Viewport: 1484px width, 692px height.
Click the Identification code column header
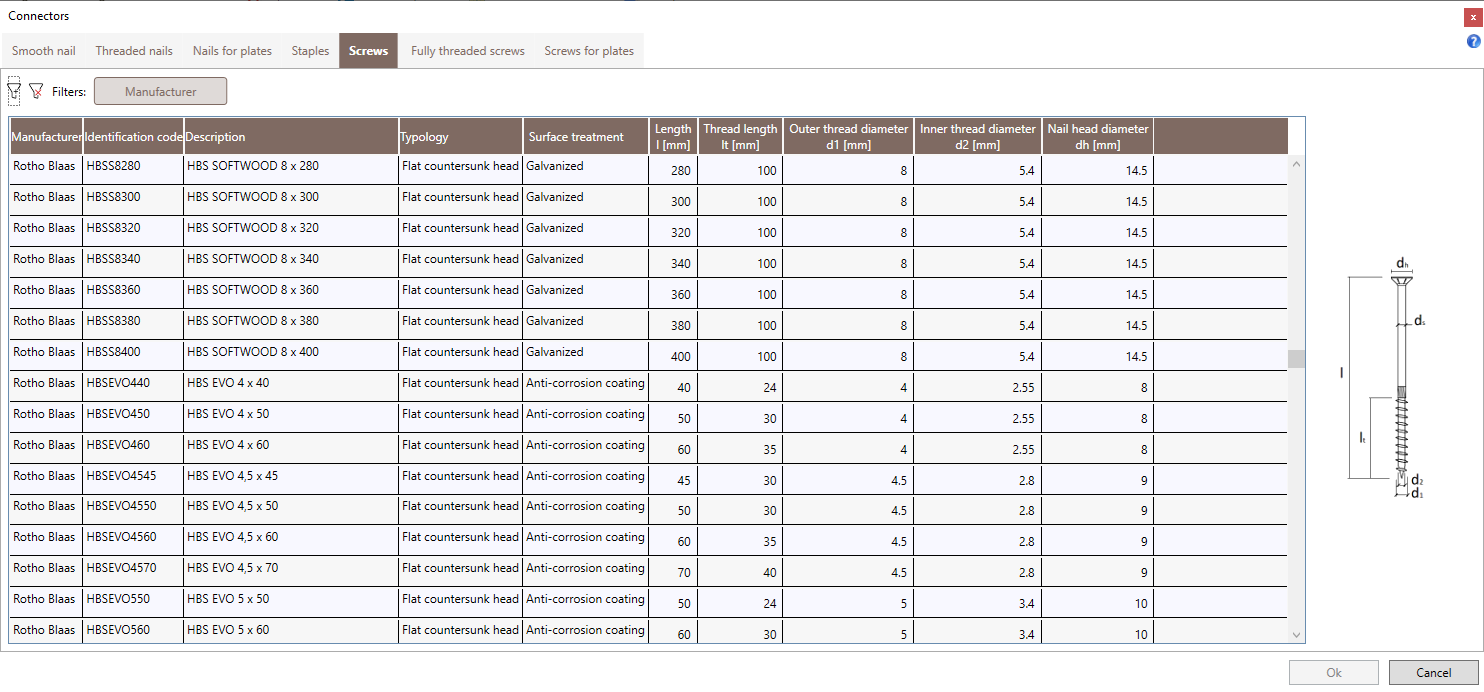click(x=134, y=136)
